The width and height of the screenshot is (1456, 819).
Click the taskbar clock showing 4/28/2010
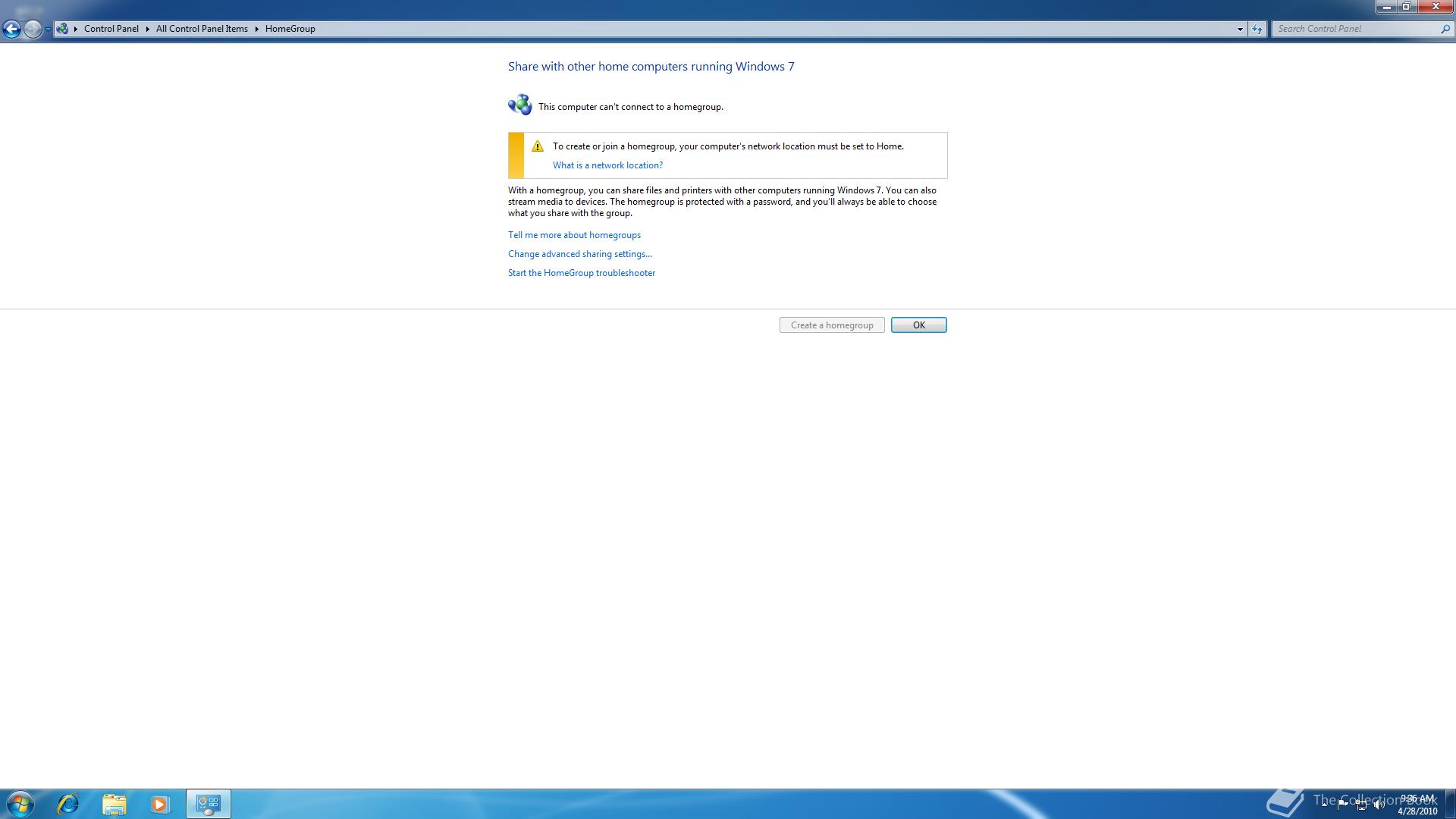(1417, 805)
